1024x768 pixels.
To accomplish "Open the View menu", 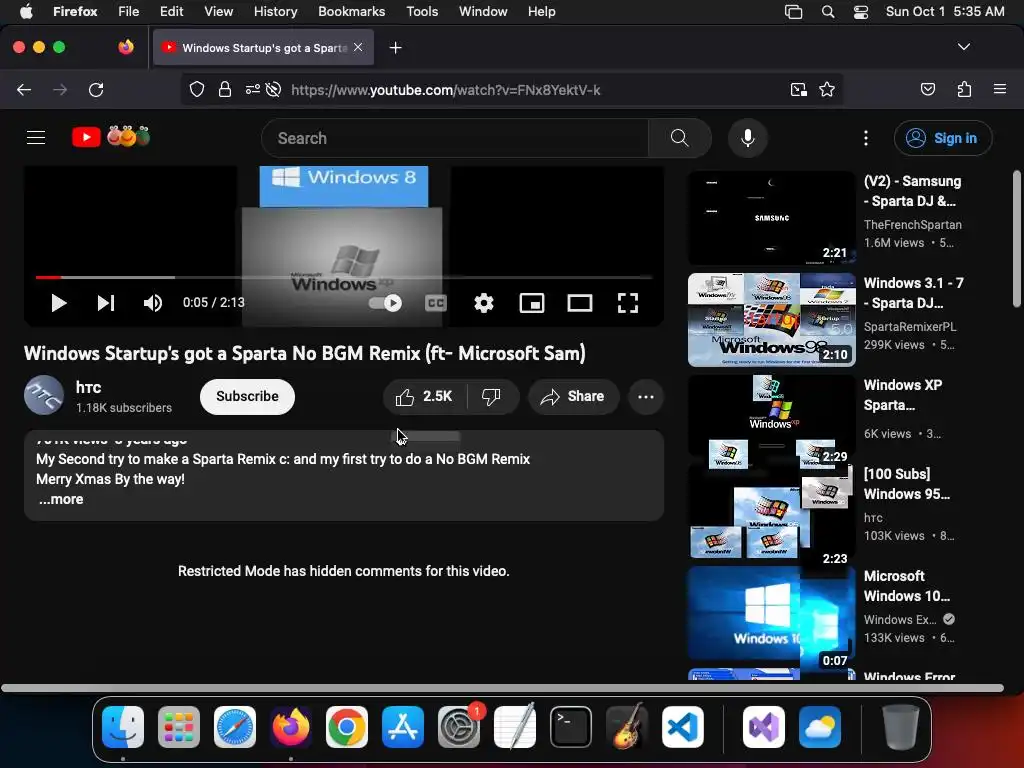I will 218,12.
